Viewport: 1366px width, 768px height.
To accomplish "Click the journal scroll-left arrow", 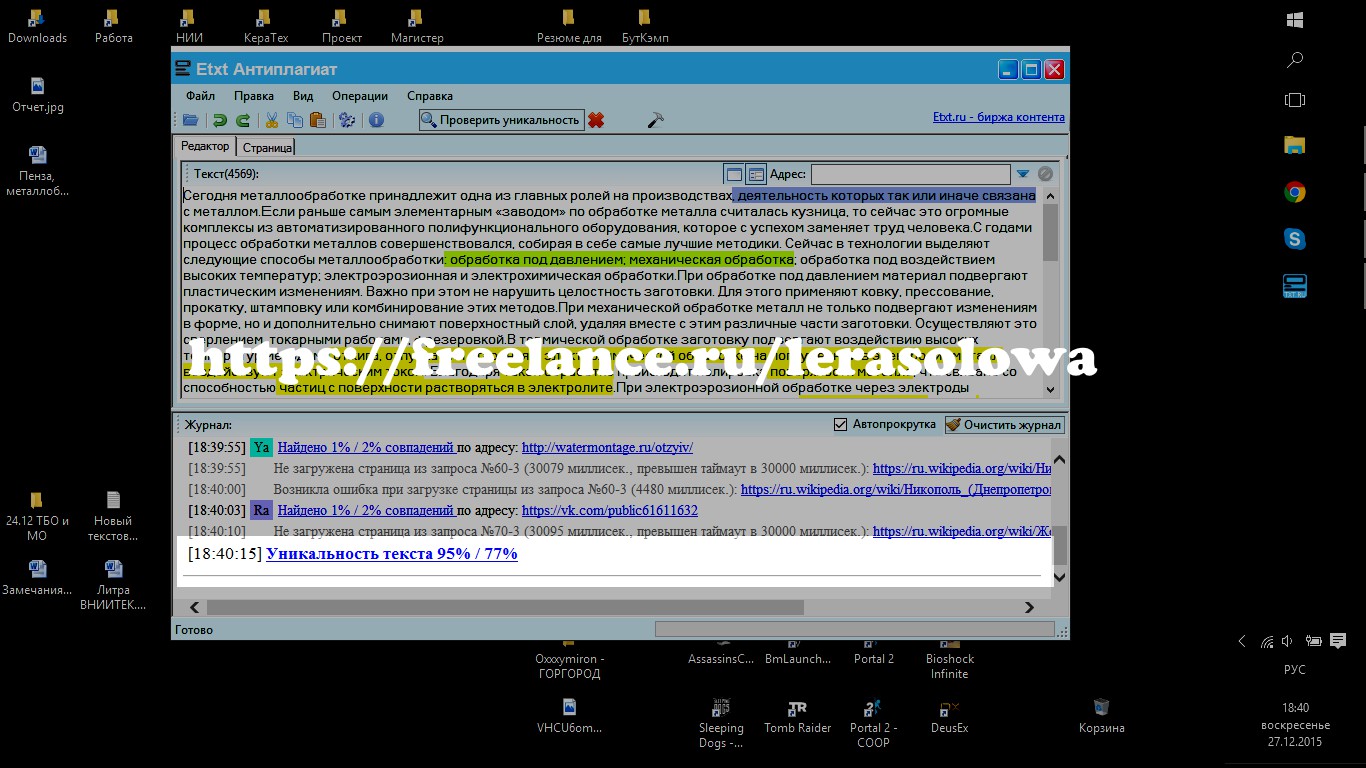I will coord(195,607).
